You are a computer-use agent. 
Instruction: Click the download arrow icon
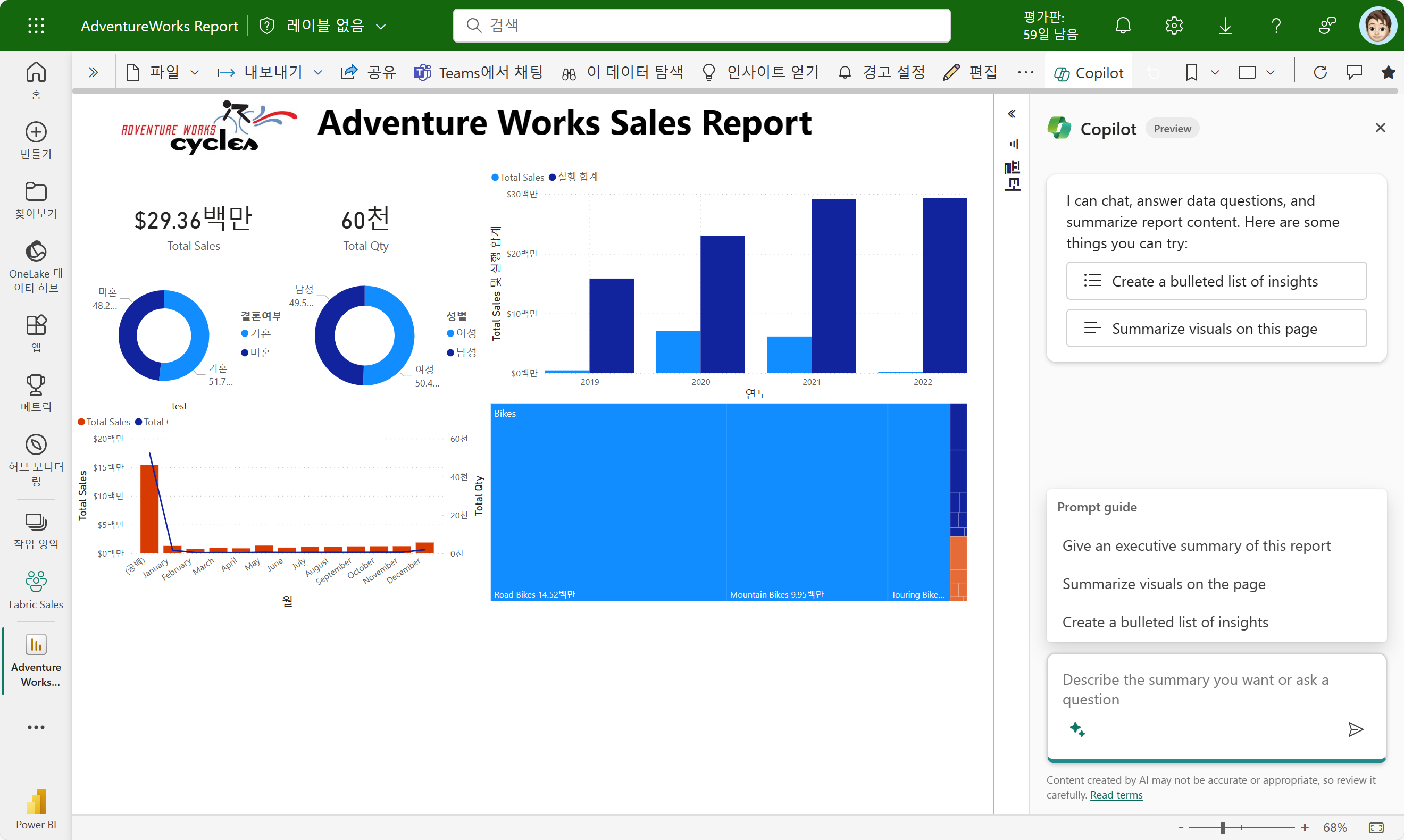(1225, 26)
